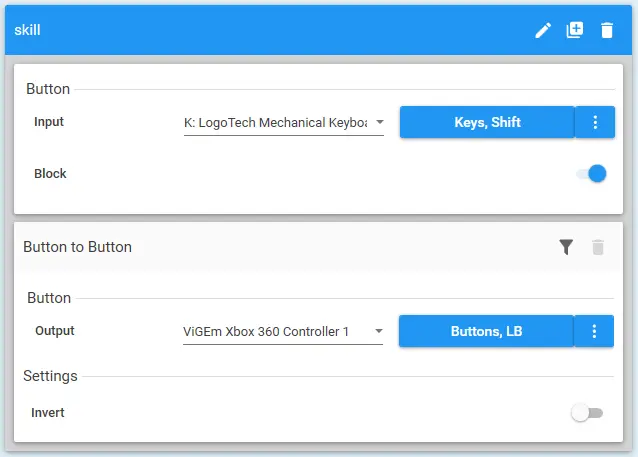Open three-dot menu beside Buttons, LB
Screen dimensions: 638x457
(x=594, y=331)
